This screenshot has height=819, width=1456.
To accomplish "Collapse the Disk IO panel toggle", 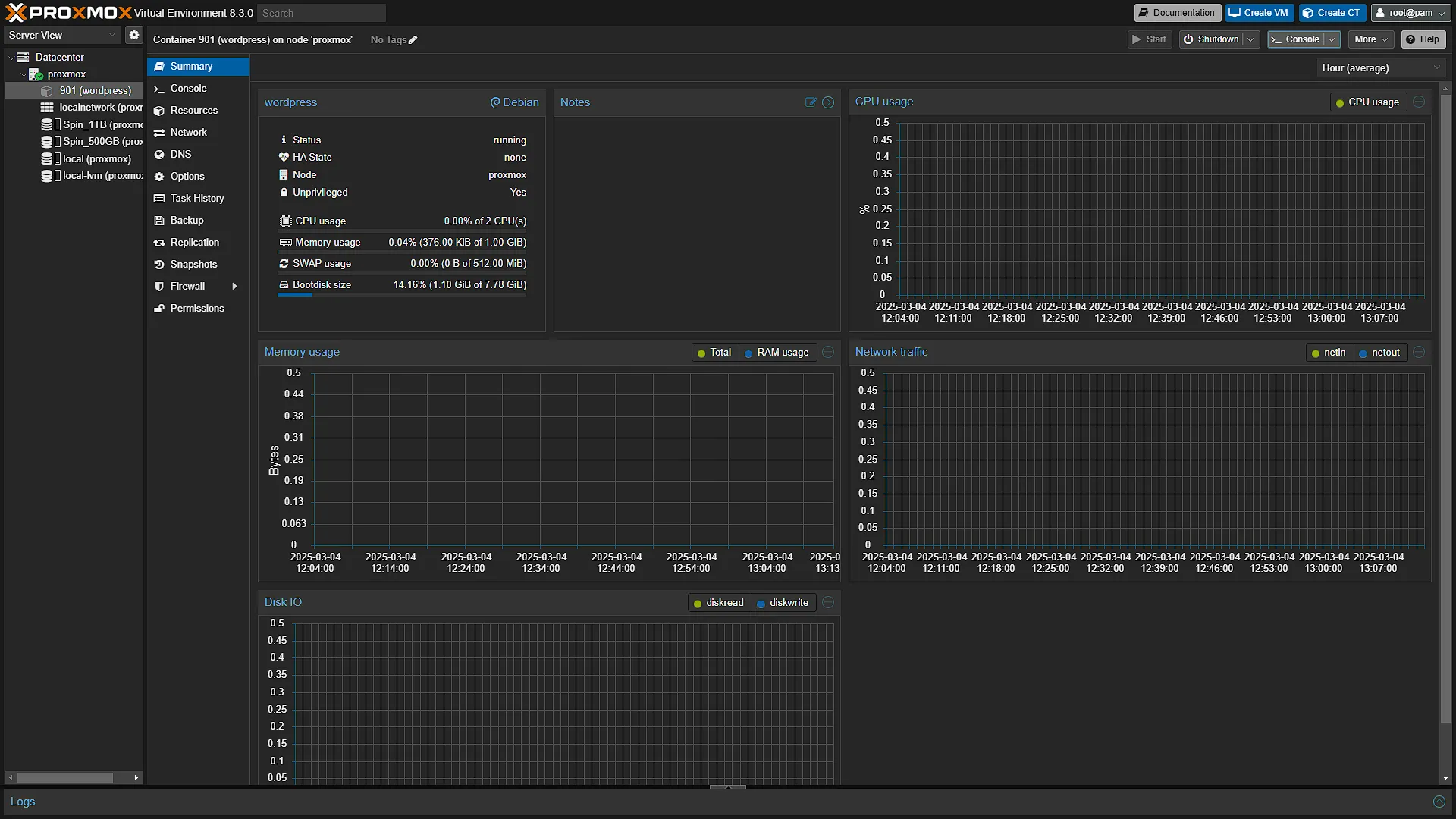I will 828,602.
